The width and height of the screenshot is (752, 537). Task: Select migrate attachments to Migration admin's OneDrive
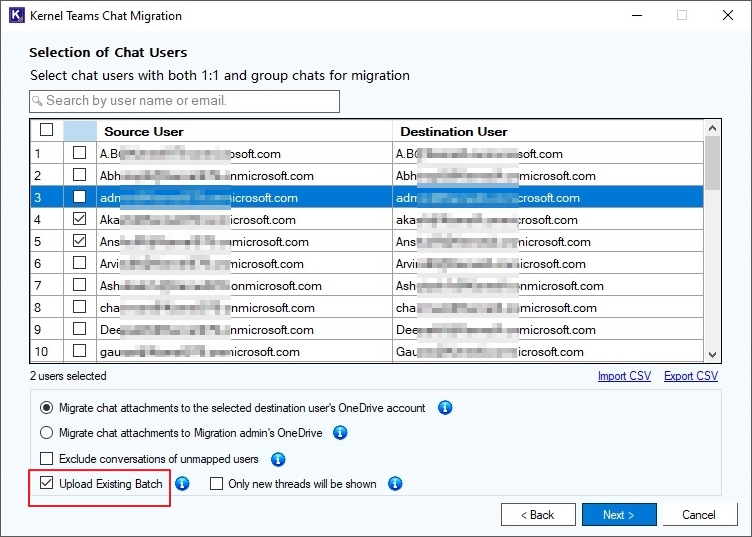47,433
